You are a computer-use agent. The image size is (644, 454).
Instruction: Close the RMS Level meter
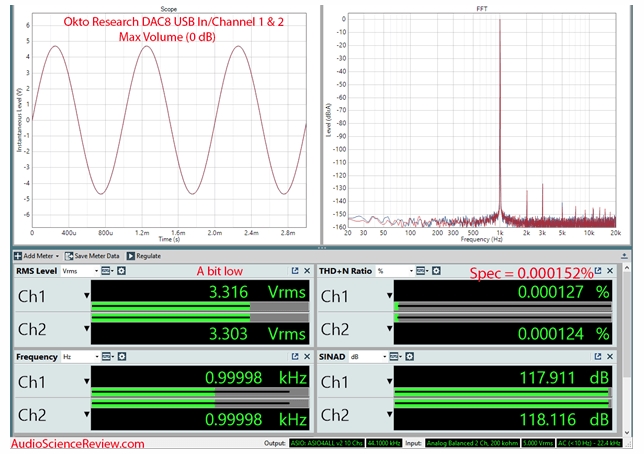coord(307,271)
